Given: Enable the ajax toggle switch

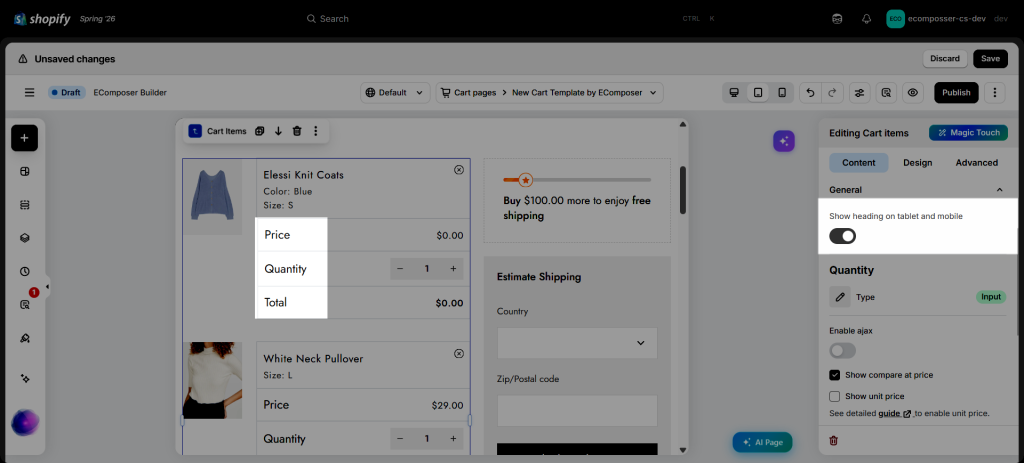Looking at the screenshot, I should [842, 351].
